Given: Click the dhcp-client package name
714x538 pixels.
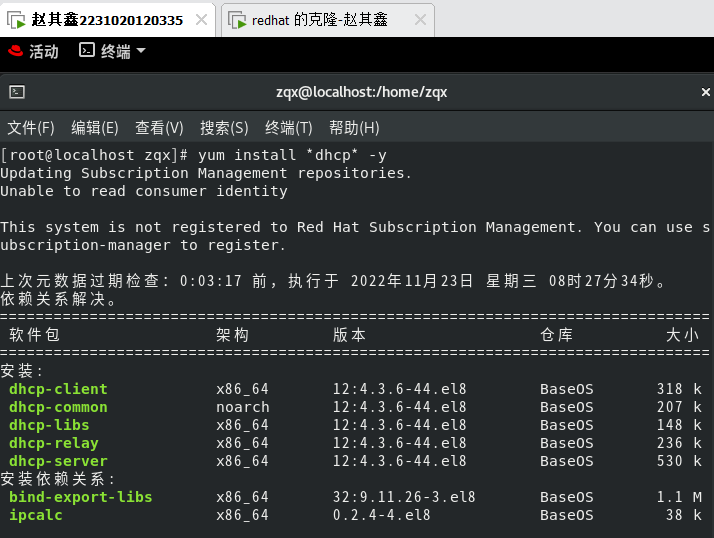Looking at the screenshot, I should pyautogui.click(x=58, y=389).
